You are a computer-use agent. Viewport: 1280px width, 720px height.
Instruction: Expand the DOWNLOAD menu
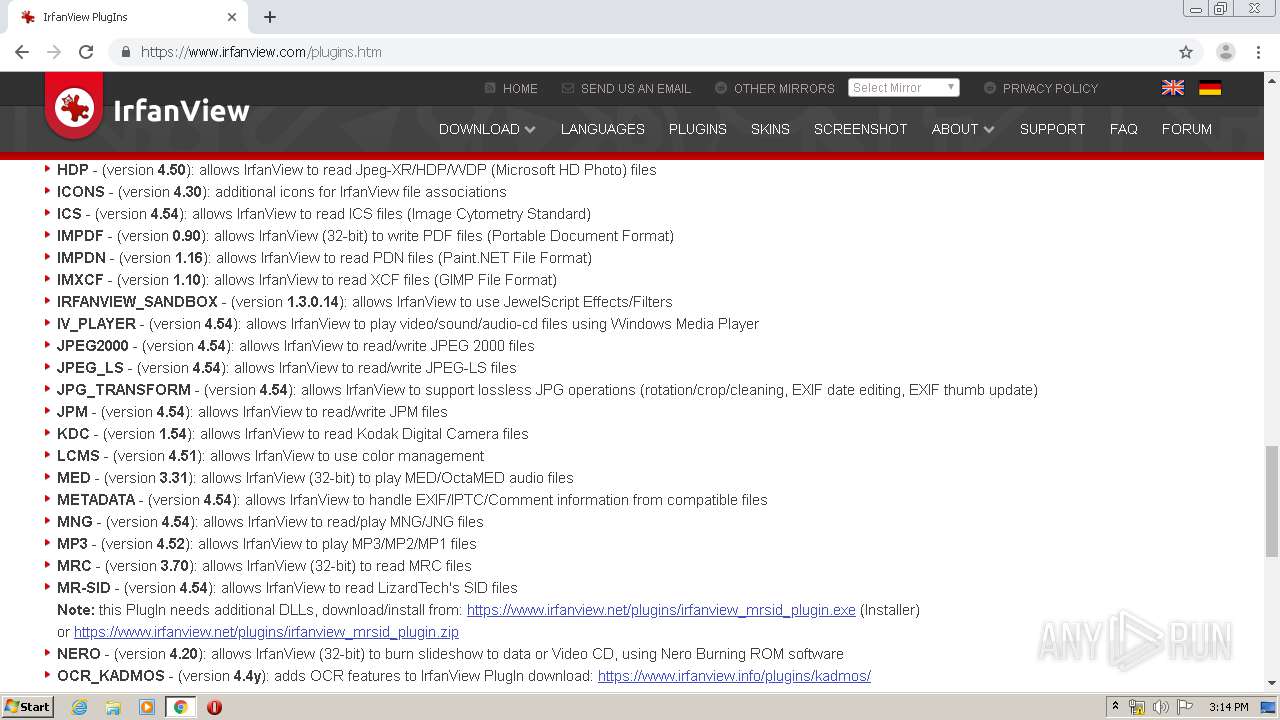click(x=487, y=129)
